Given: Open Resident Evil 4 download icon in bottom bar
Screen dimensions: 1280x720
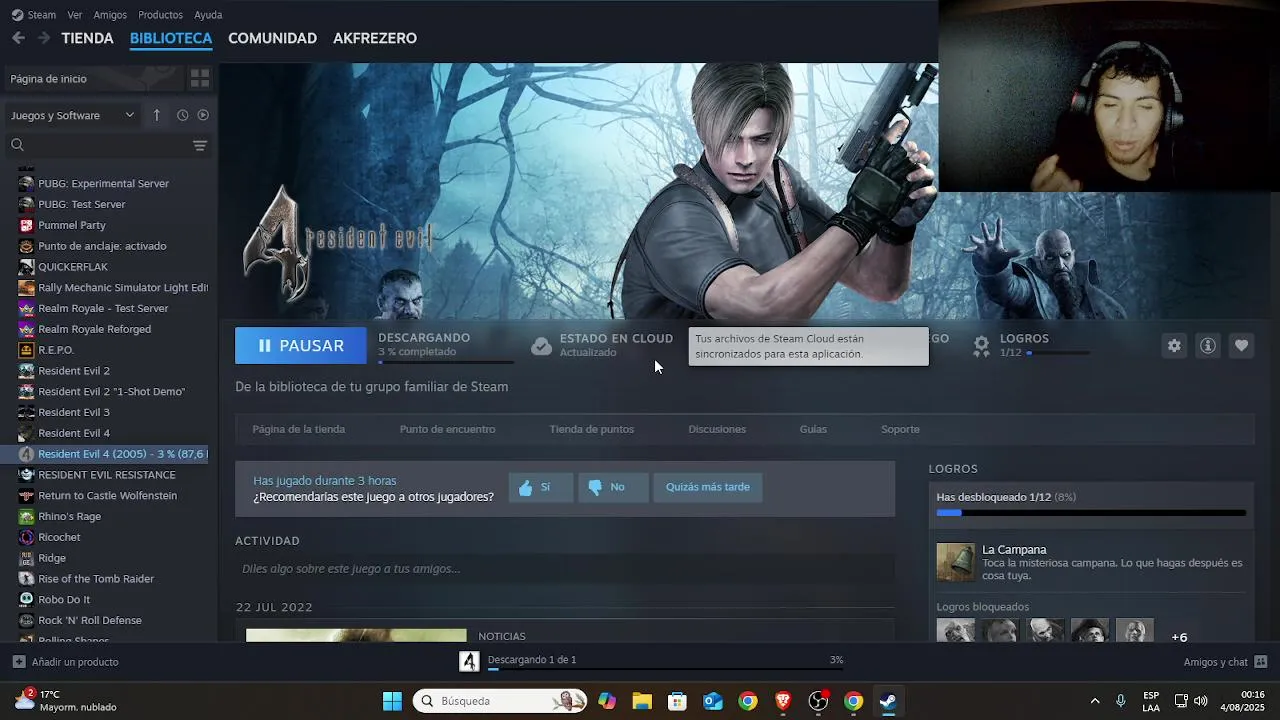Looking at the screenshot, I should (x=469, y=661).
